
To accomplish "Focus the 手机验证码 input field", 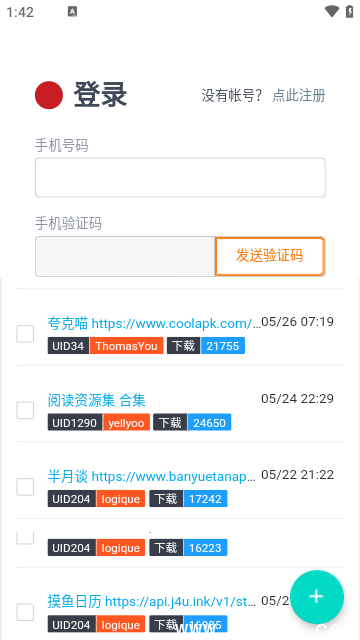I will pos(125,256).
